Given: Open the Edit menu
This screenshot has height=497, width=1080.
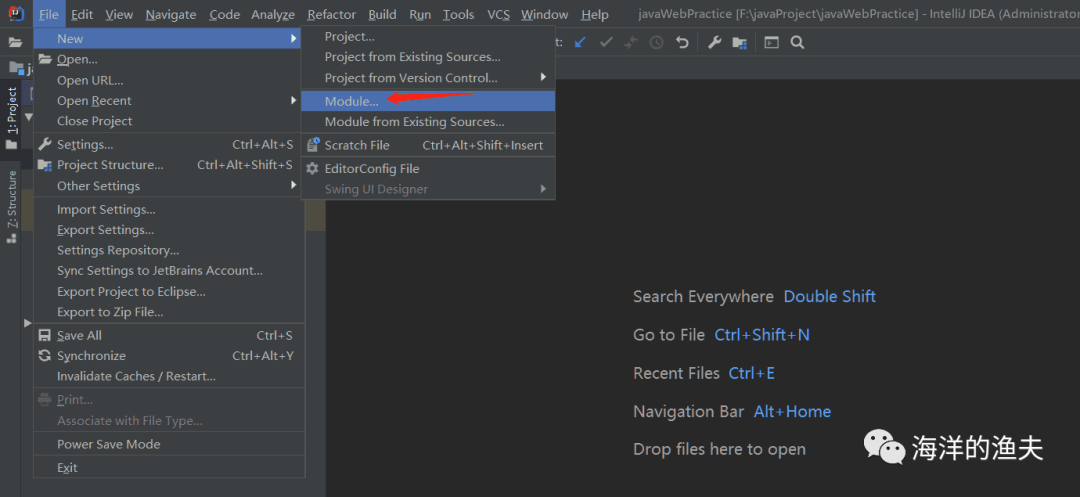Looking at the screenshot, I should point(82,14).
